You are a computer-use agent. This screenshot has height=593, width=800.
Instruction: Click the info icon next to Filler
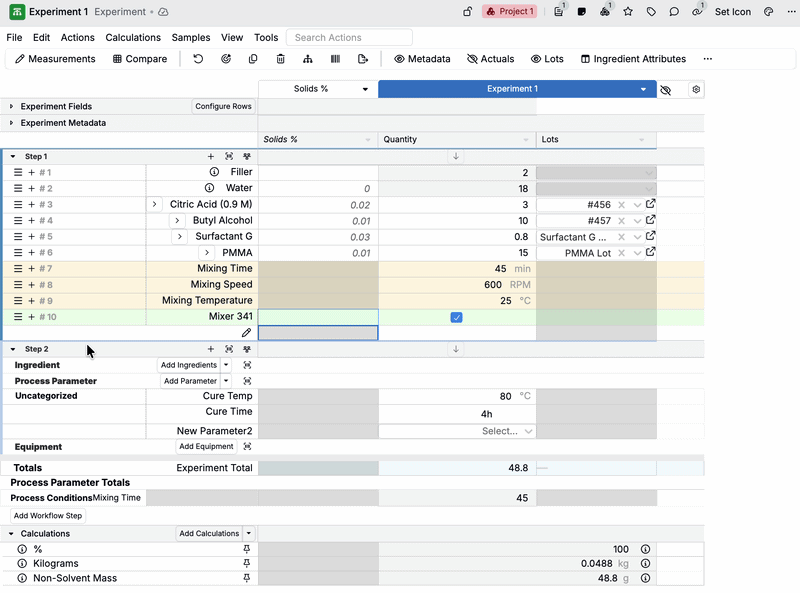pyautogui.click(x=211, y=172)
